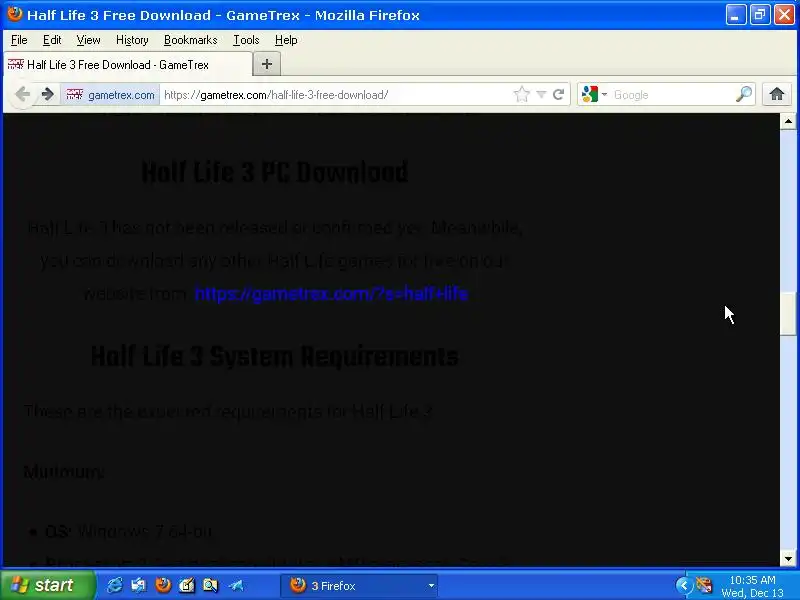Open the URL history dropdown arrow

click(x=541, y=94)
